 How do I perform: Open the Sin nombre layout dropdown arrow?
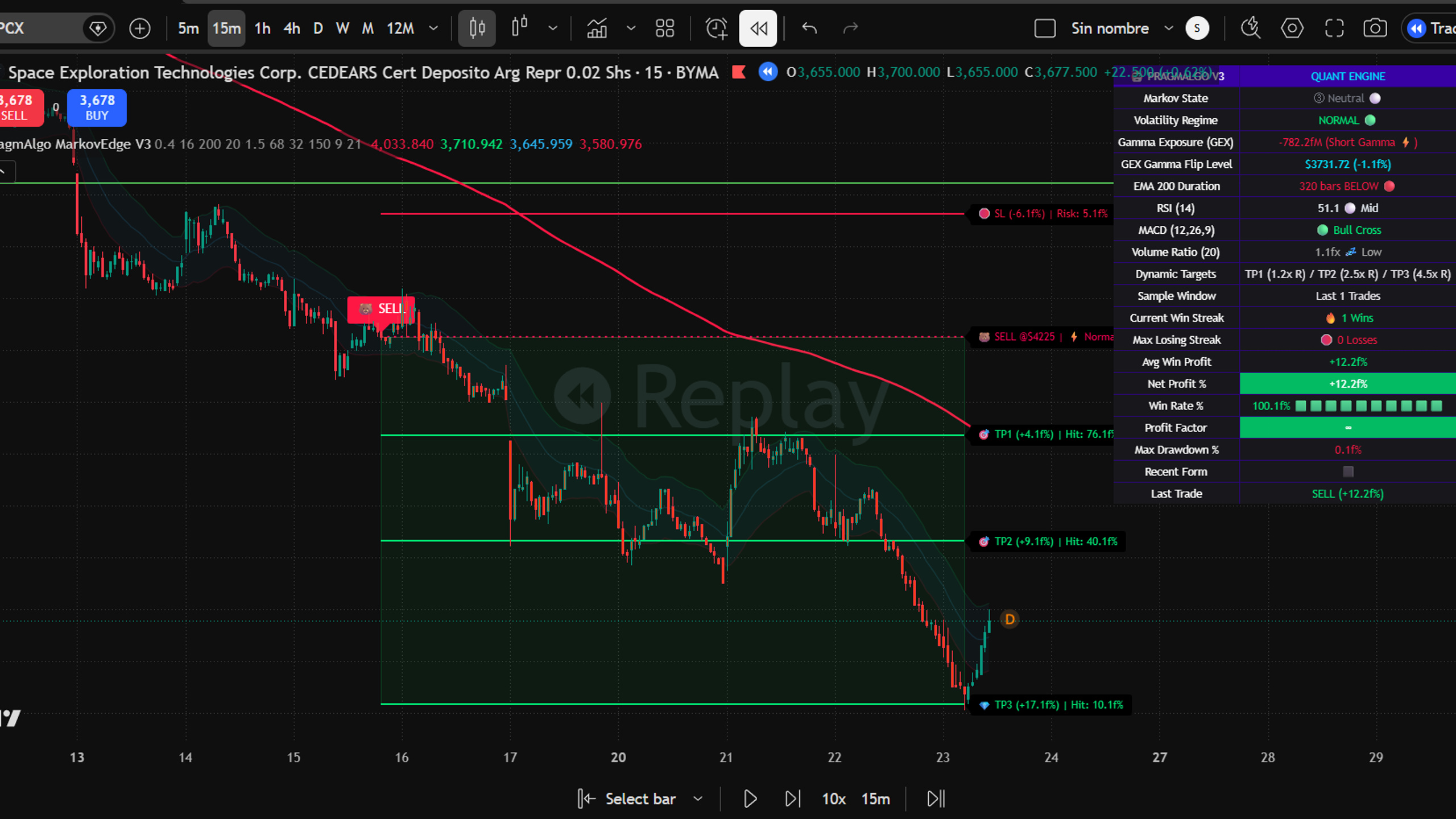[x=1169, y=28]
